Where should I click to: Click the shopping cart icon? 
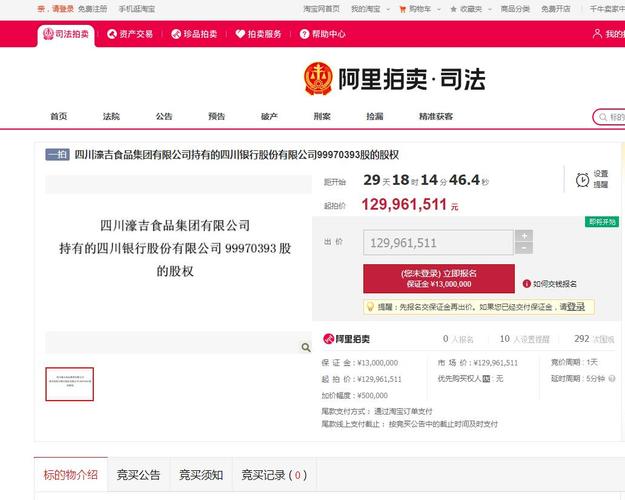(403, 9)
